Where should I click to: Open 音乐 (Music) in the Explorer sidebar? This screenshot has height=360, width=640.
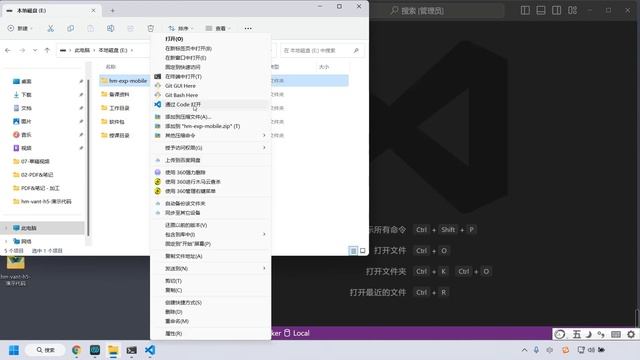[26, 135]
